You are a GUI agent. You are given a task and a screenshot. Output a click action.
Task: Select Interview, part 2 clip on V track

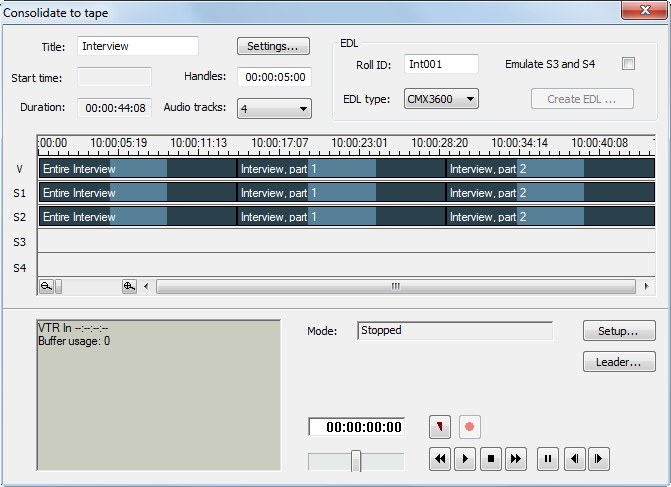coord(550,169)
